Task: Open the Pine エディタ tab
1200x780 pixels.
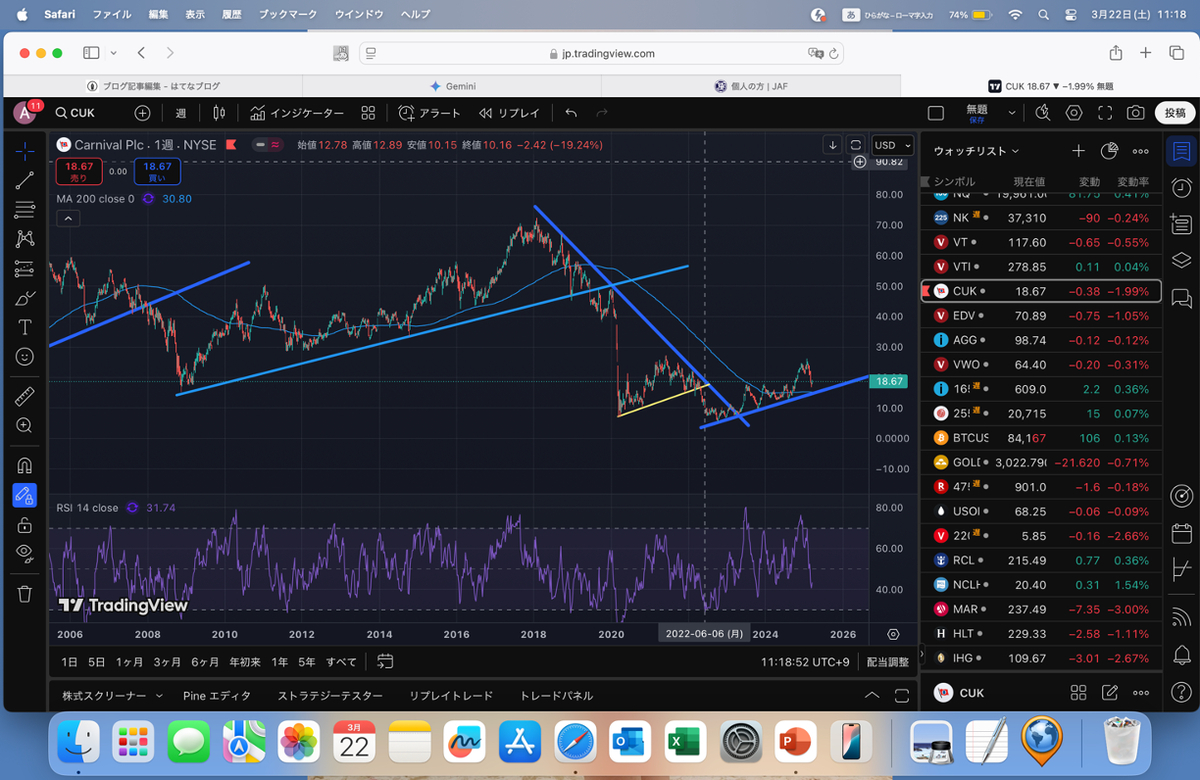Action: click(x=217, y=695)
